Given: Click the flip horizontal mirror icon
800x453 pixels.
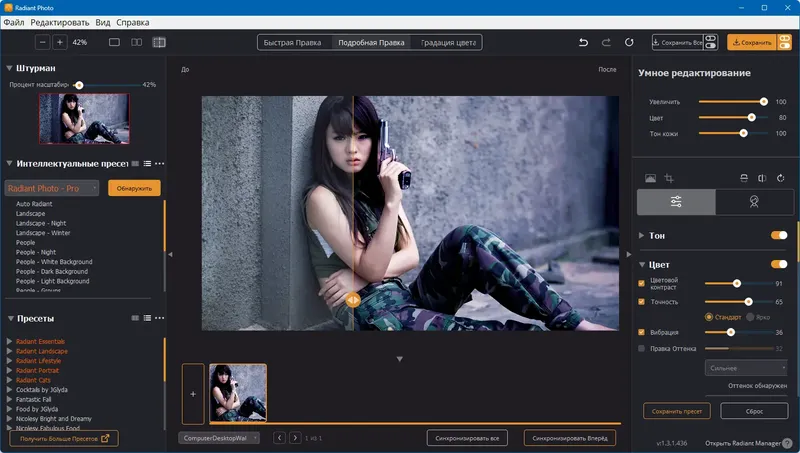Looking at the screenshot, I should 762,178.
